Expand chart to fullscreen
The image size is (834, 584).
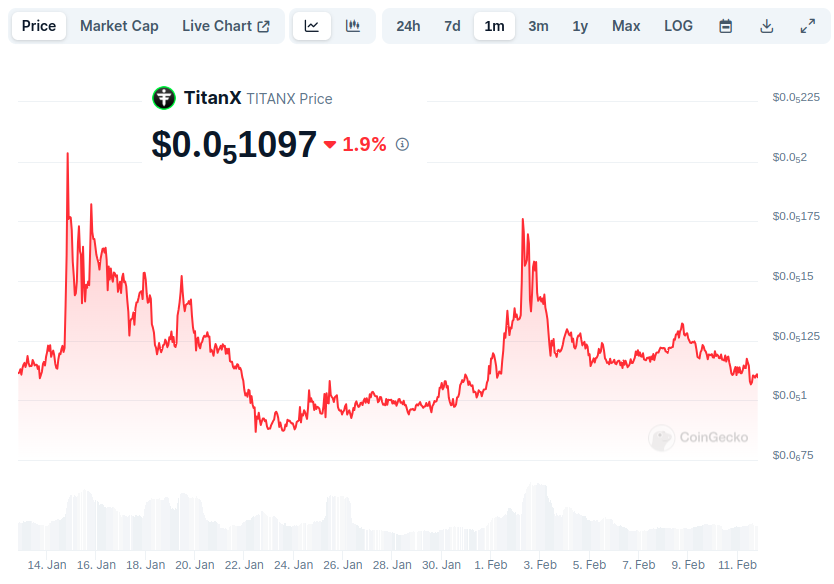point(808,26)
